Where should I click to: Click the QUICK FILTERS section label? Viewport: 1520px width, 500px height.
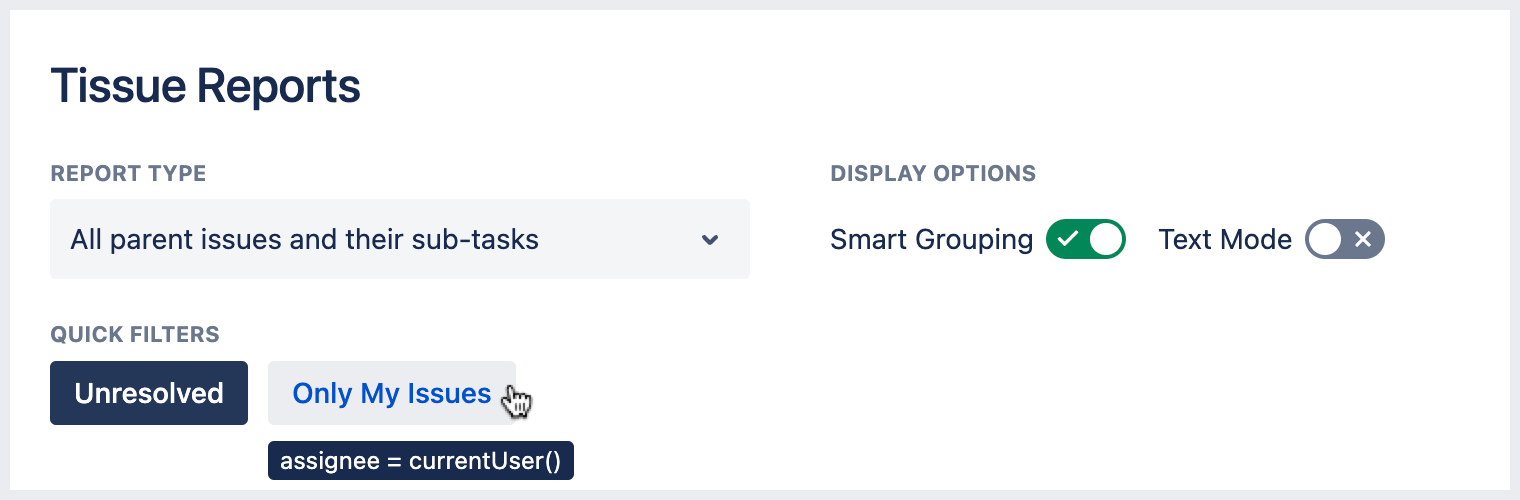pos(135,334)
